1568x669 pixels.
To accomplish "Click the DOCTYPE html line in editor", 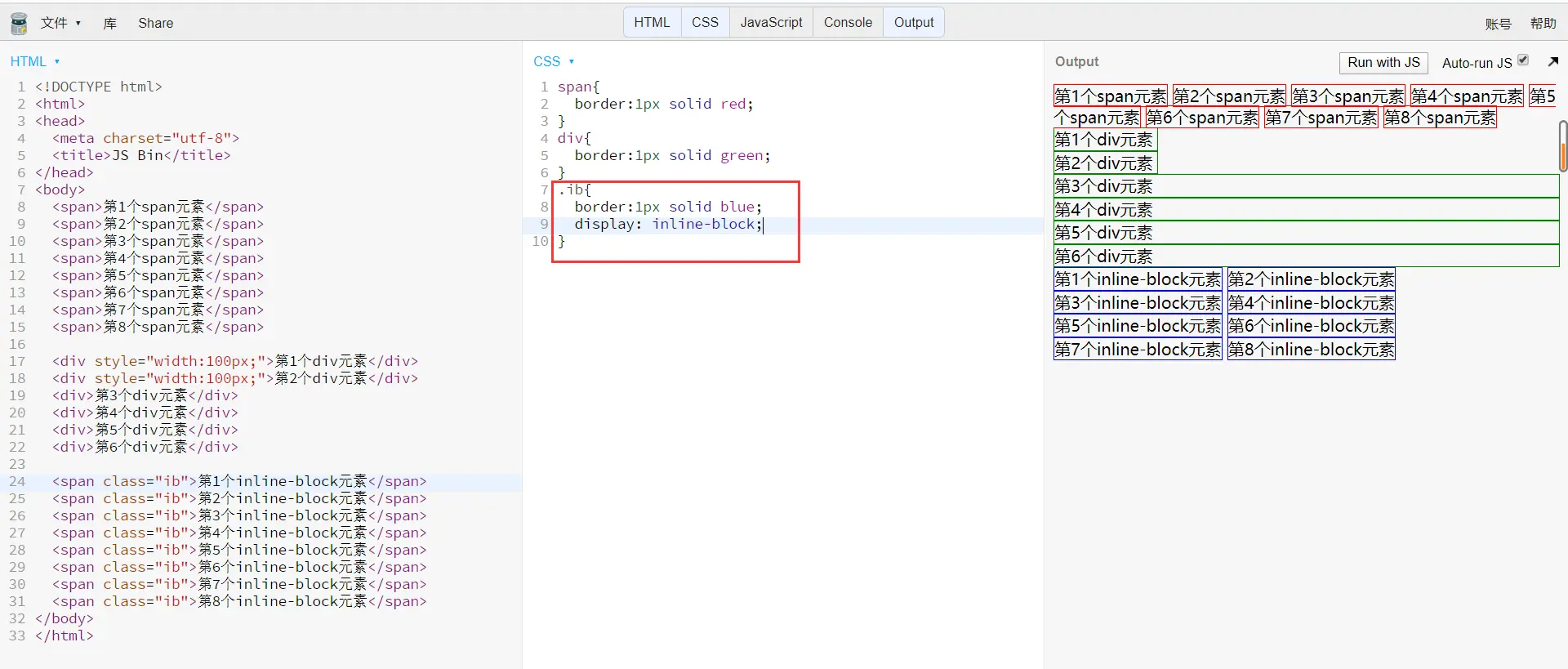I will [x=99, y=87].
